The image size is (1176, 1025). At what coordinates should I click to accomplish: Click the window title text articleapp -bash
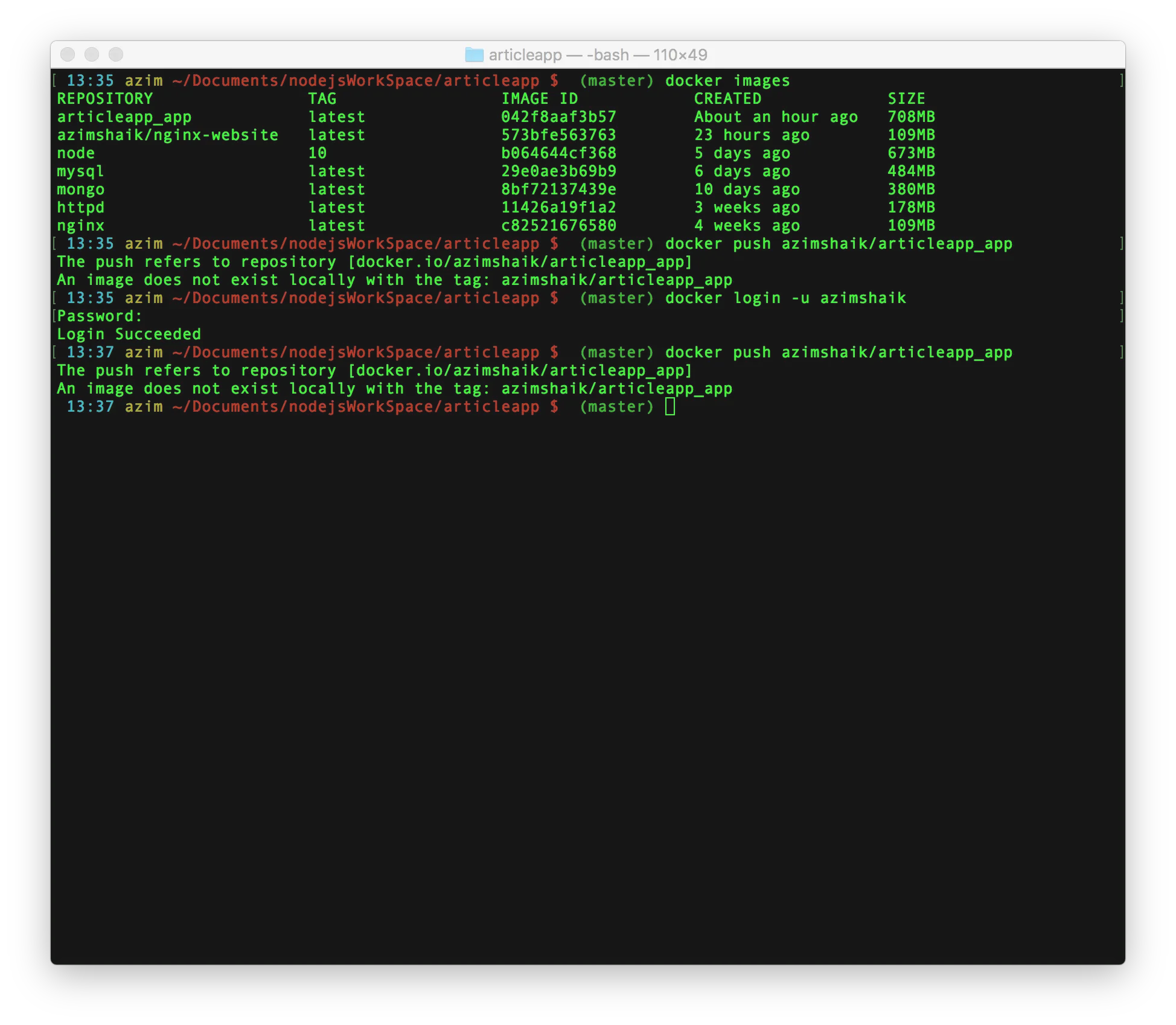pyautogui.click(x=597, y=55)
